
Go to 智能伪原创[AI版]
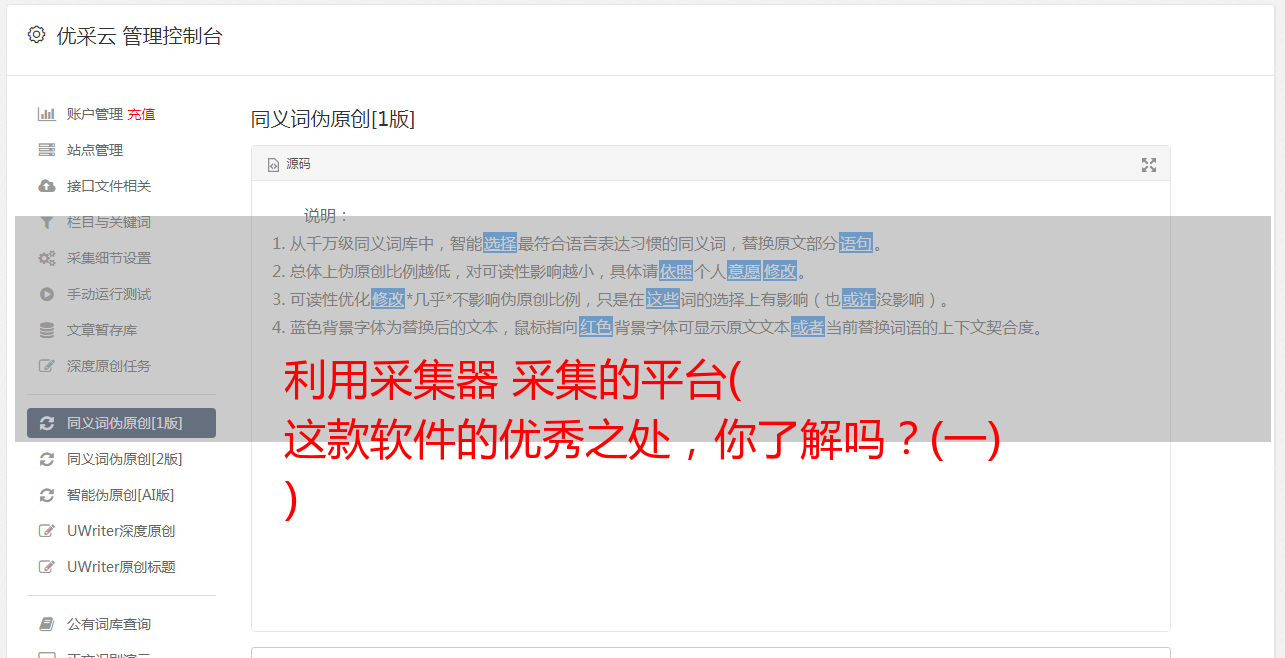121,495
